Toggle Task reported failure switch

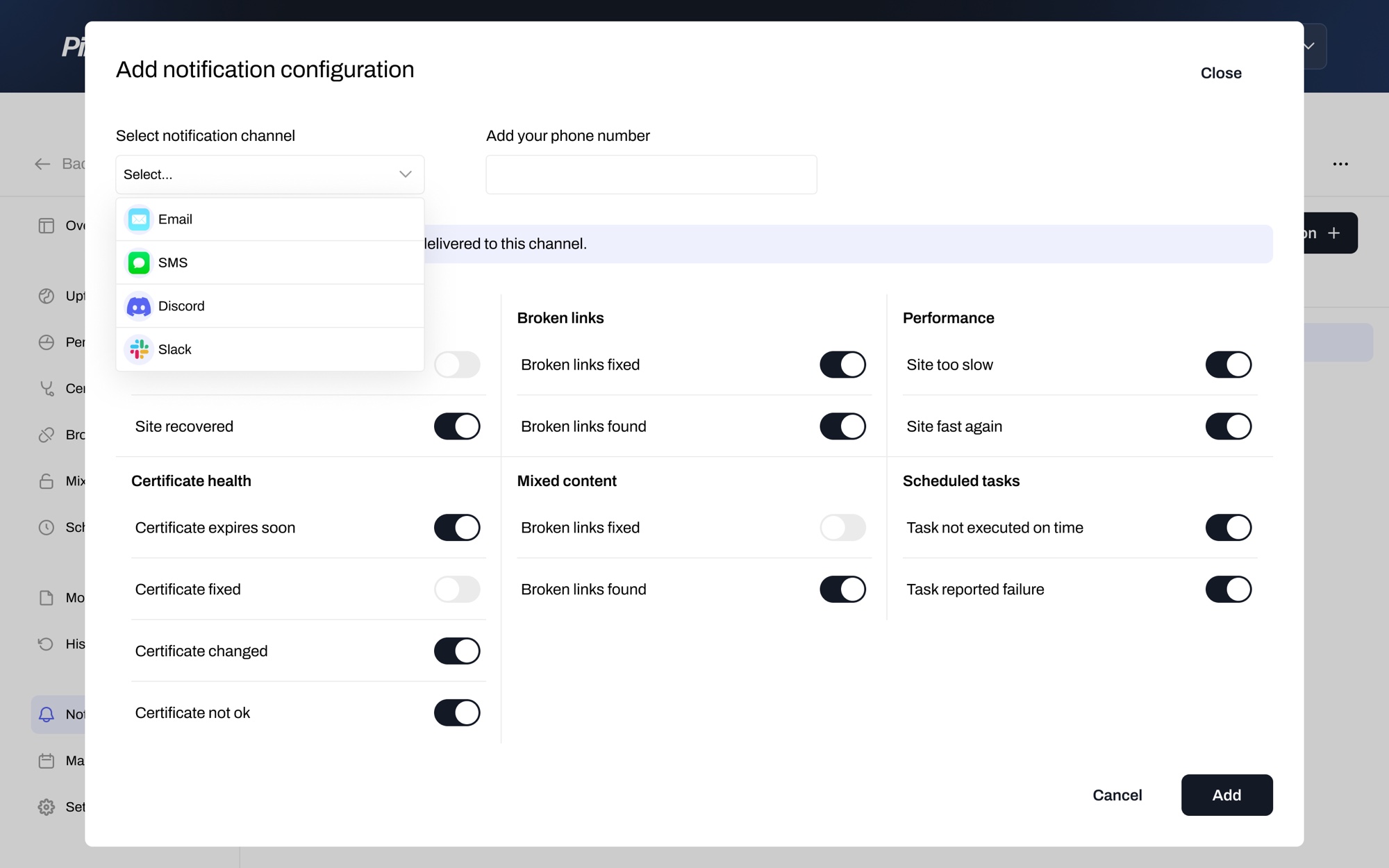pyautogui.click(x=1229, y=590)
